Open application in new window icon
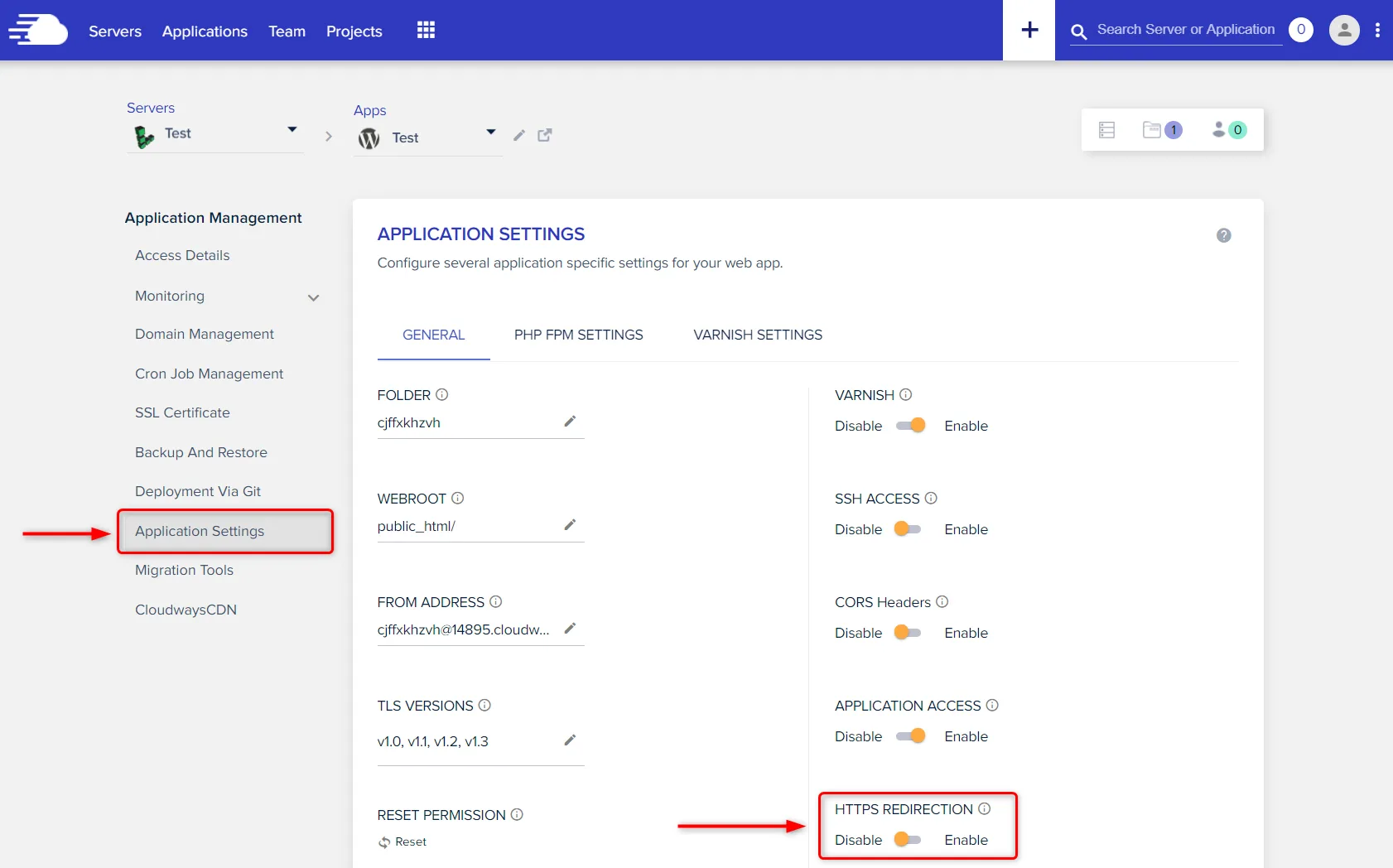The width and height of the screenshot is (1393, 868). pyautogui.click(x=544, y=135)
